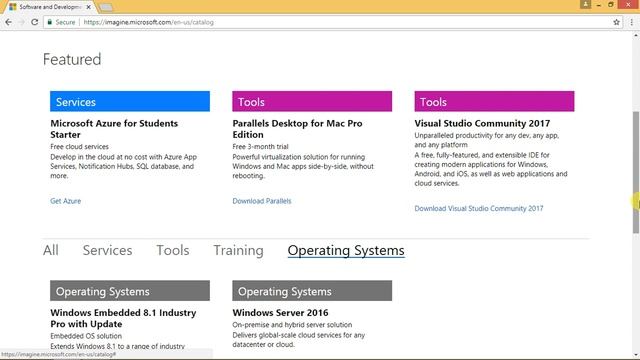Screen dimensions: 640x360
Task: Select the All category filter
Action: [x=51, y=250]
